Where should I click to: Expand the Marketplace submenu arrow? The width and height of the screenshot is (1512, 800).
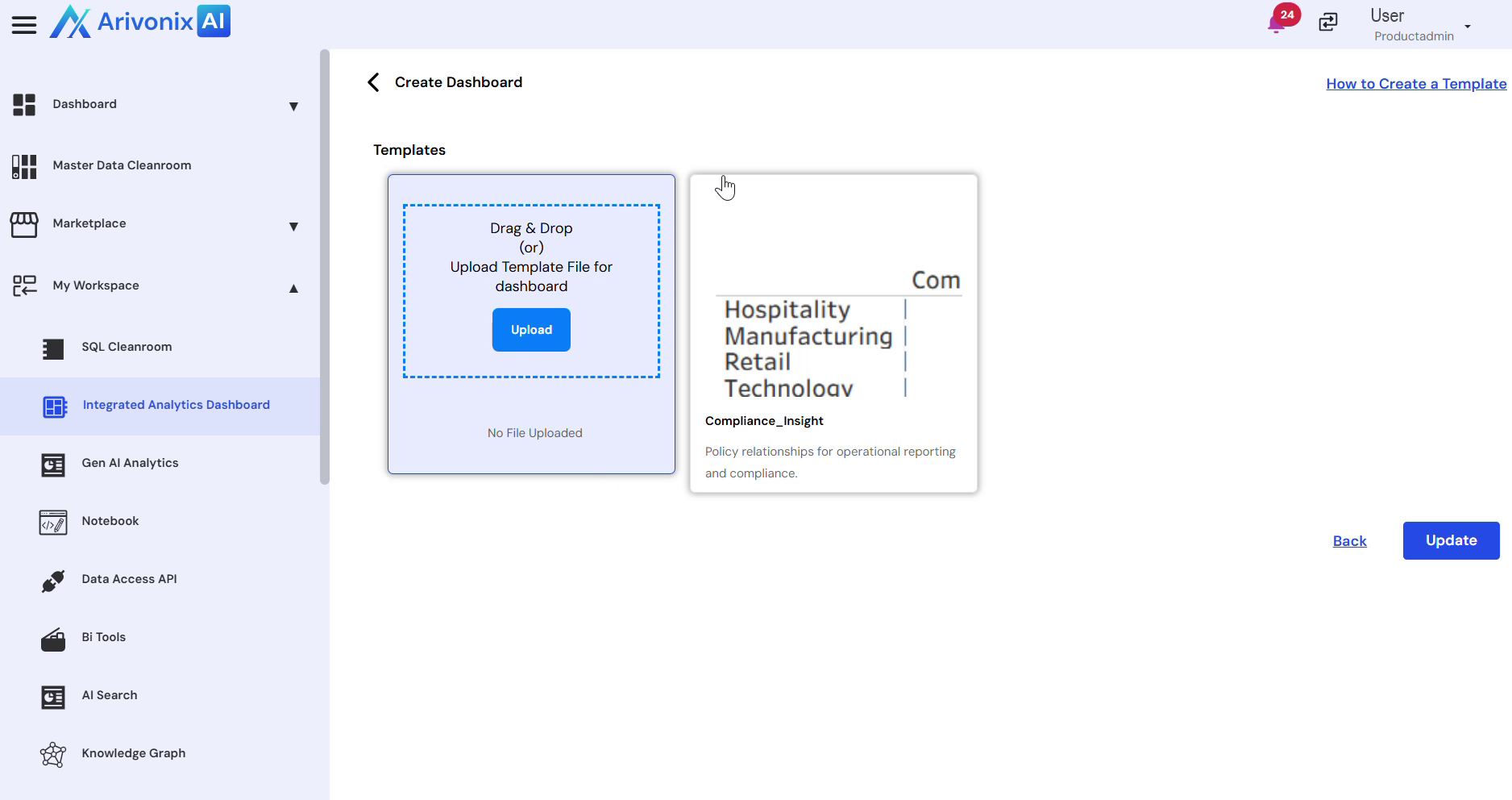coord(293,227)
